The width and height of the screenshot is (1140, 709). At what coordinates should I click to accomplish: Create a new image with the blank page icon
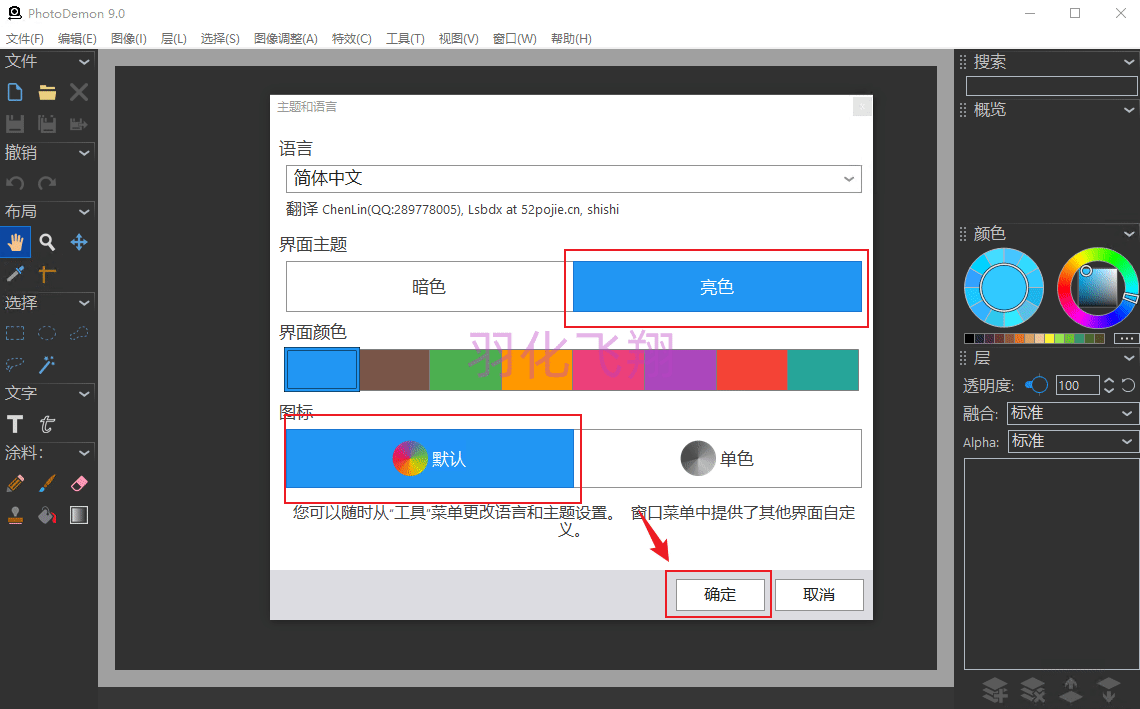15,92
